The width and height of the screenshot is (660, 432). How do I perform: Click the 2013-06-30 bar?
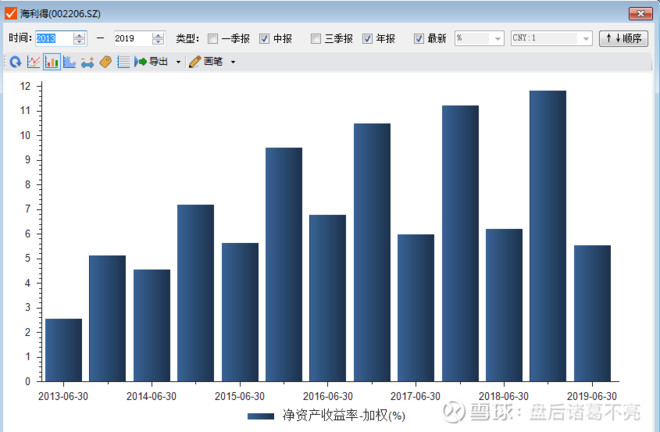pyautogui.click(x=64, y=350)
